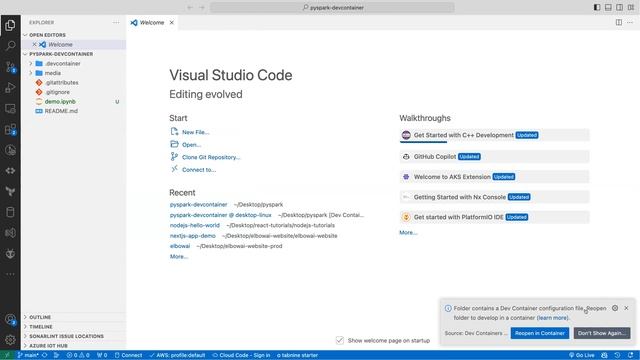This screenshot has width=640, height=360.
Task: Click the remote window indicator in status bar
Action: click(x=7, y=355)
